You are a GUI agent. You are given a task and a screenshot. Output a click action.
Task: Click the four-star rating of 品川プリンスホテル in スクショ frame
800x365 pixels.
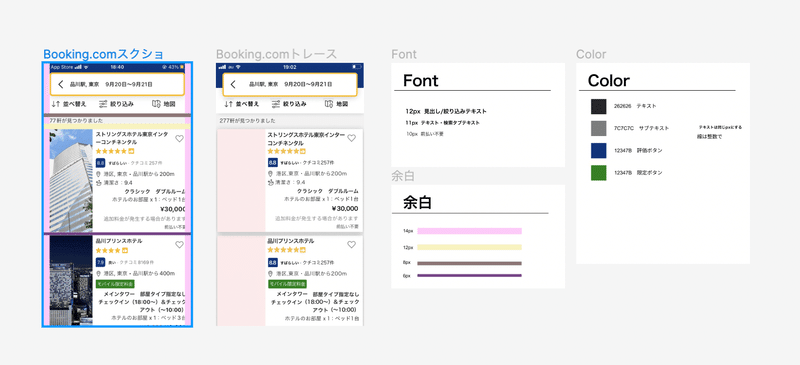click(109, 251)
